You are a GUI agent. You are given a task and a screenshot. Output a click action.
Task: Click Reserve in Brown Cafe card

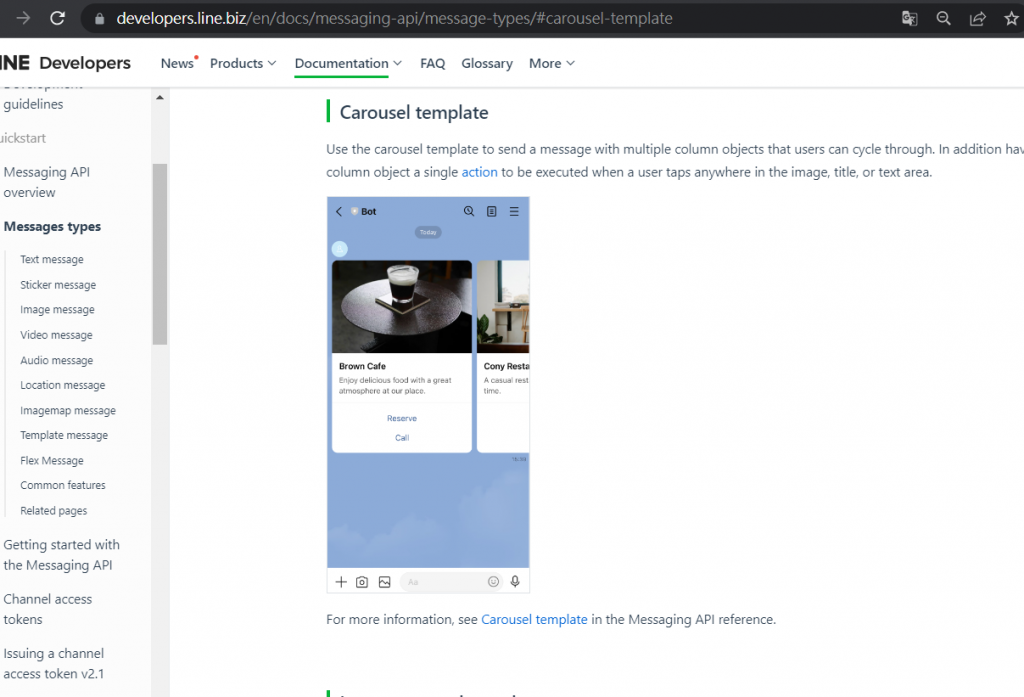click(x=402, y=418)
